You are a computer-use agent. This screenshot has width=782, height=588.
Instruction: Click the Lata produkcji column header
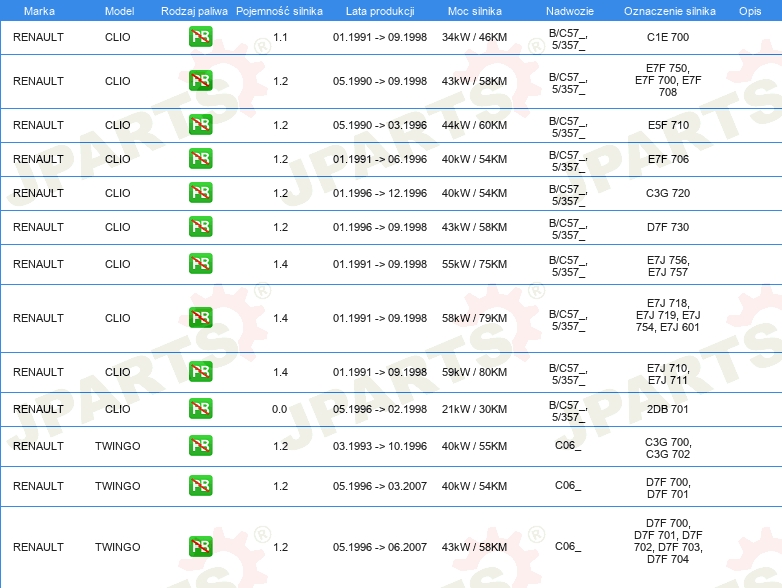coord(380,11)
